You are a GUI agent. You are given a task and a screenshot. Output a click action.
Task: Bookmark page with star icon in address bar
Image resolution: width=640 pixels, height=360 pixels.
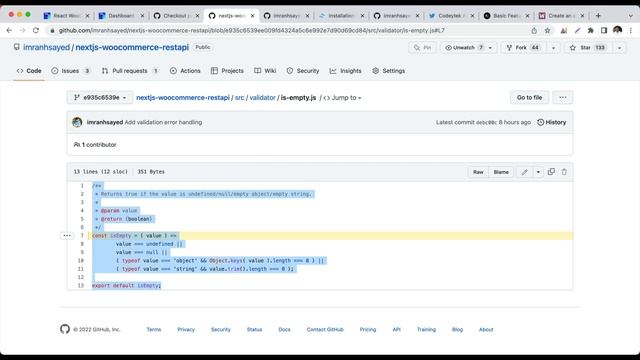click(547, 30)
